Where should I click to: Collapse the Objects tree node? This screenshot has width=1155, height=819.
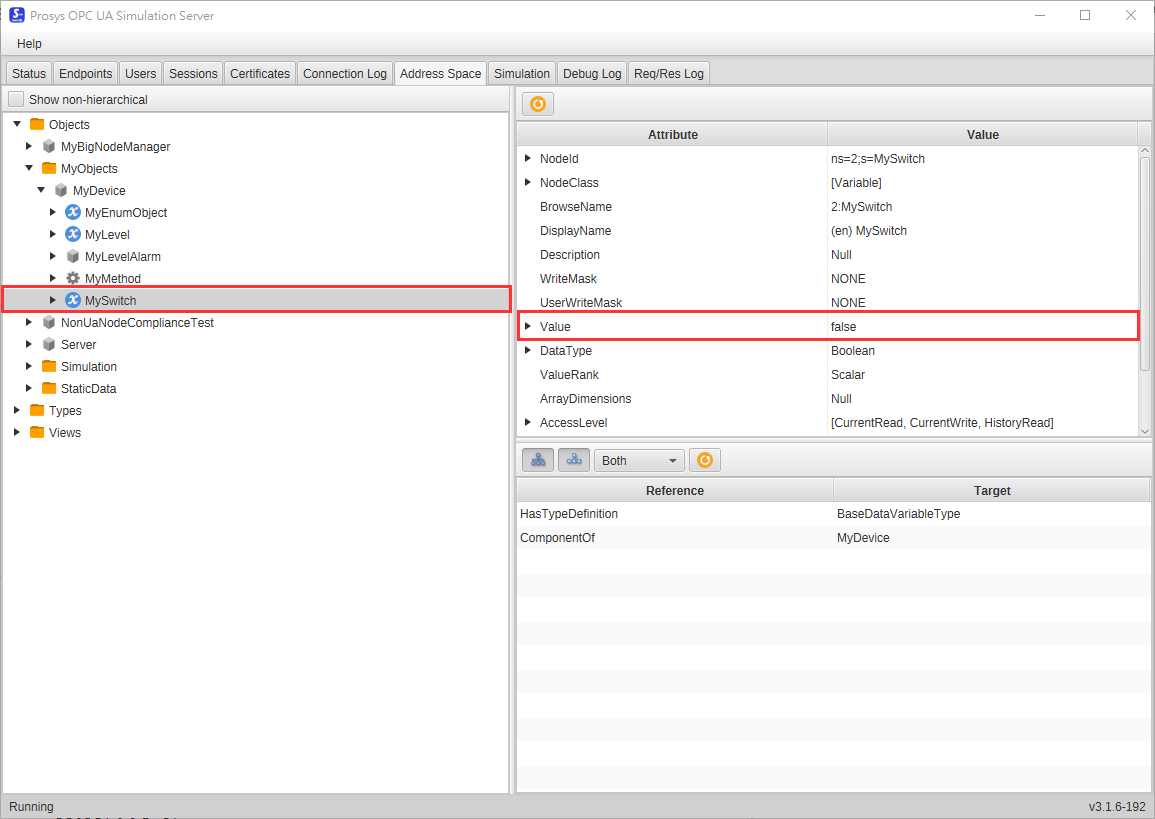[17, 124]
